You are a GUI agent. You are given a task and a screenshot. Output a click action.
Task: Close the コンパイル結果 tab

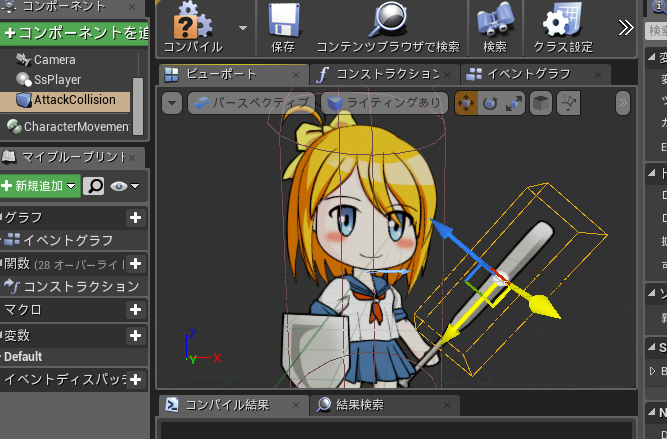(296, 405)
